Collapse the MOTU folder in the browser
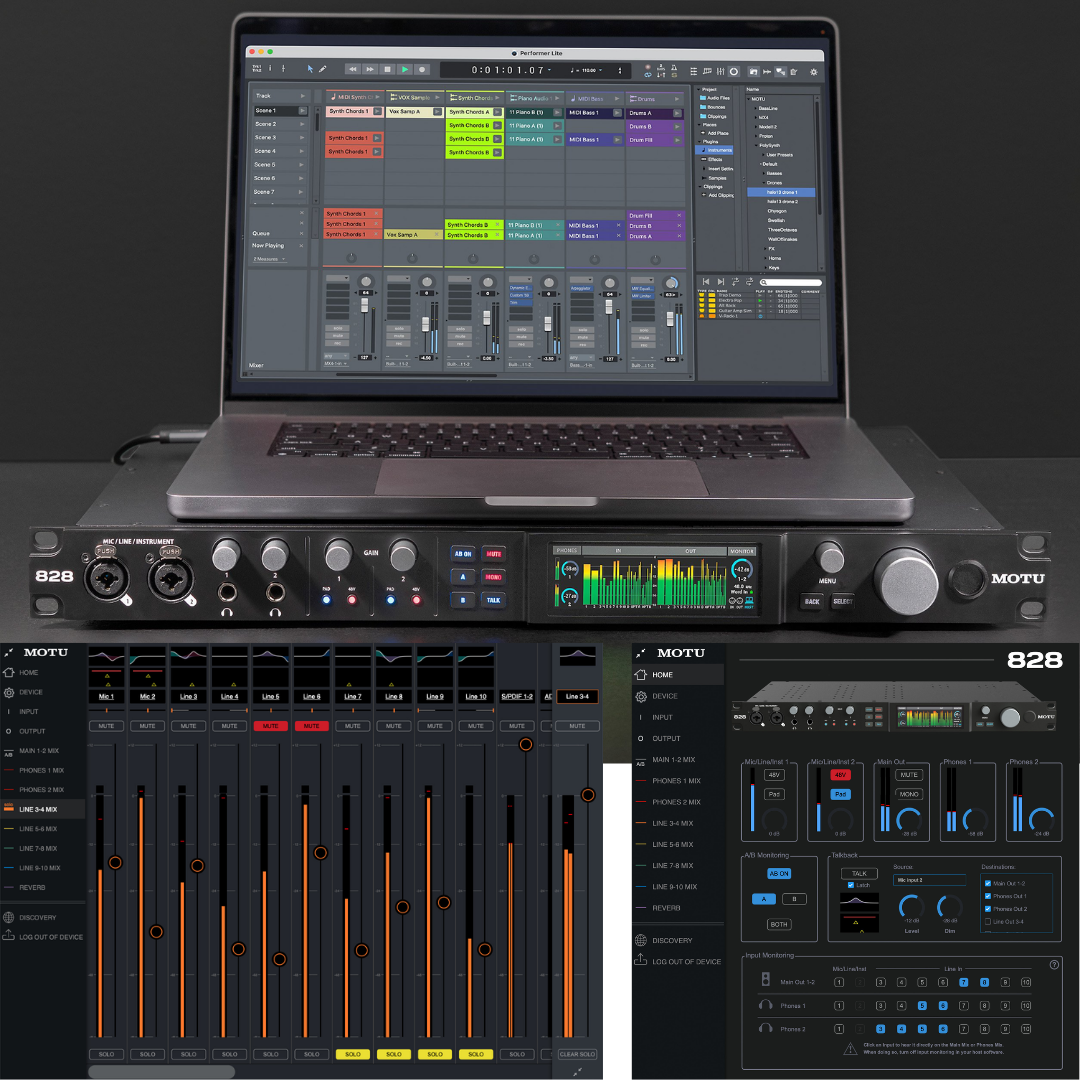The image size is (1080, 1080). tap(749, 99)
